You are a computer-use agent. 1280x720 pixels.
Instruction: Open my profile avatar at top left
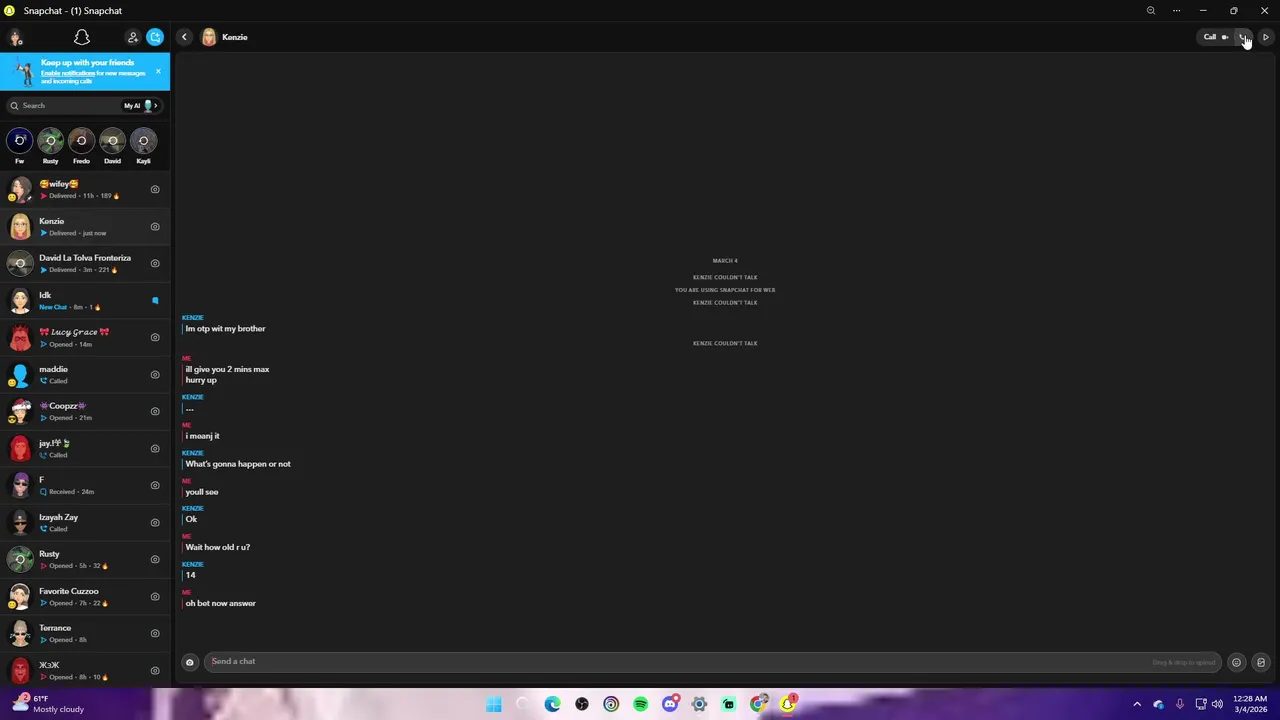[15, 37]
